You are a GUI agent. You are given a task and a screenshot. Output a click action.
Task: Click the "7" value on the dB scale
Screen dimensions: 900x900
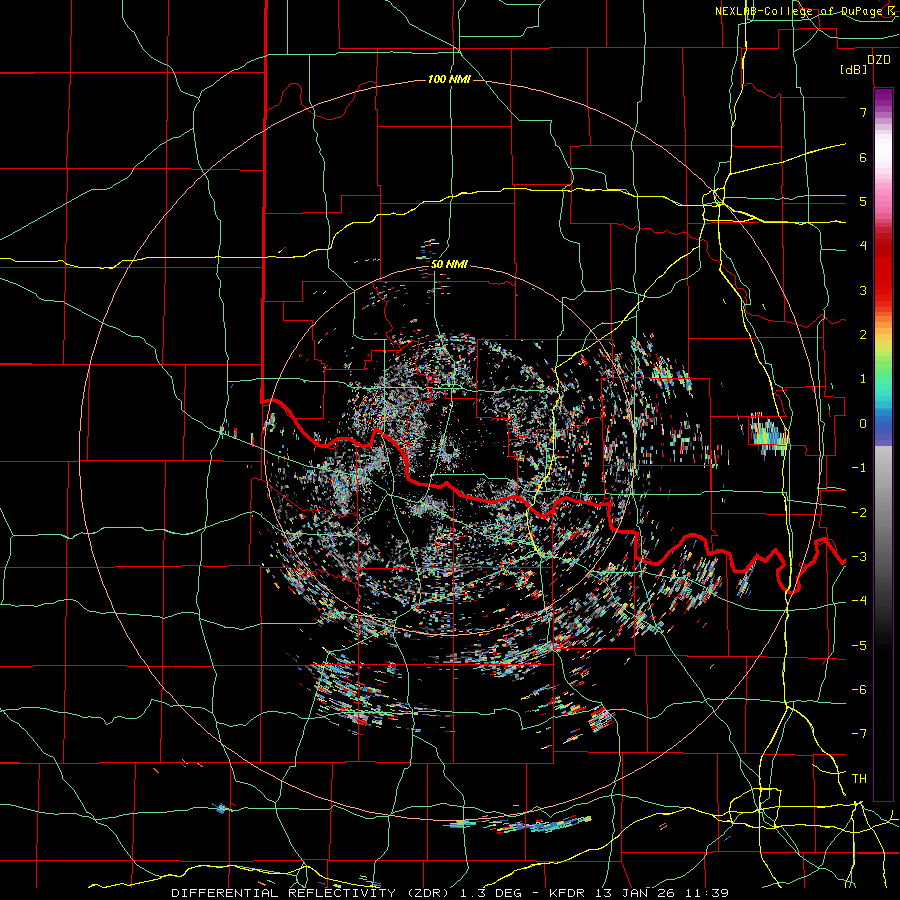click(x=863, y=112)
